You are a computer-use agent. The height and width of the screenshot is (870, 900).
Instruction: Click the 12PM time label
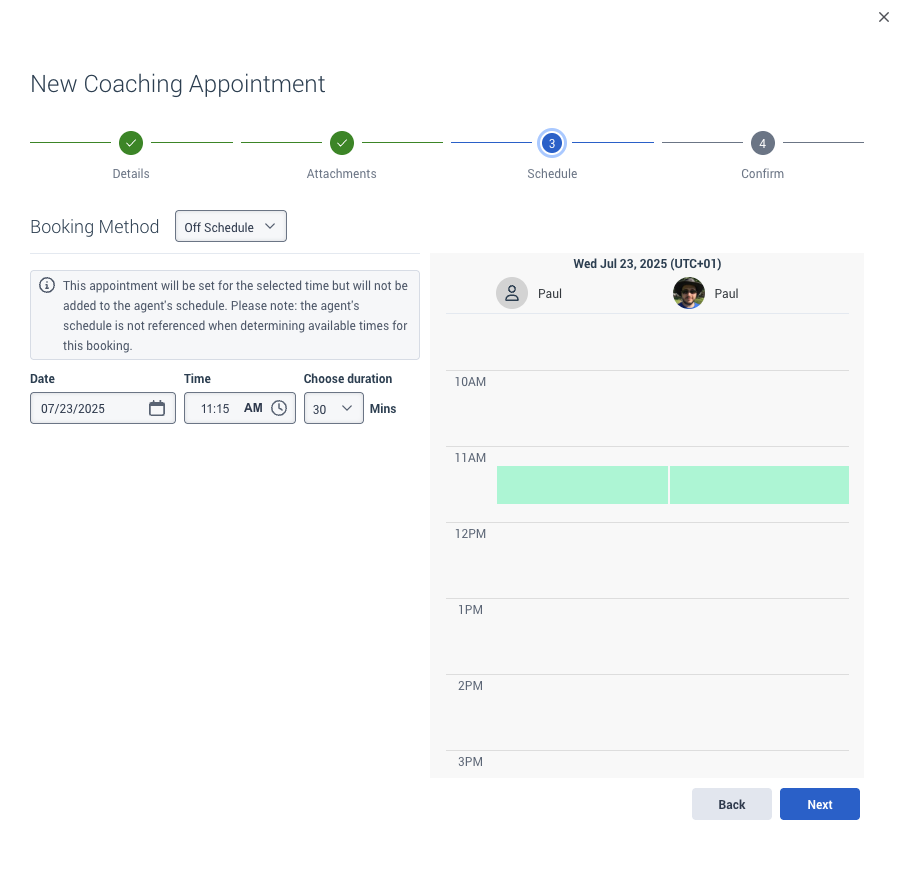click(x=470, y=534)
